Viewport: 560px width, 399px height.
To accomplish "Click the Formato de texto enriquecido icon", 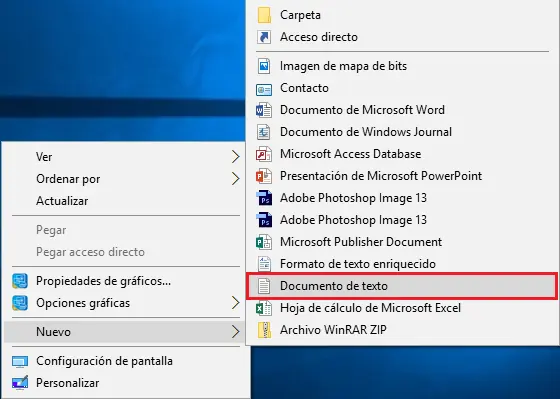I will [x=264, y=264].
